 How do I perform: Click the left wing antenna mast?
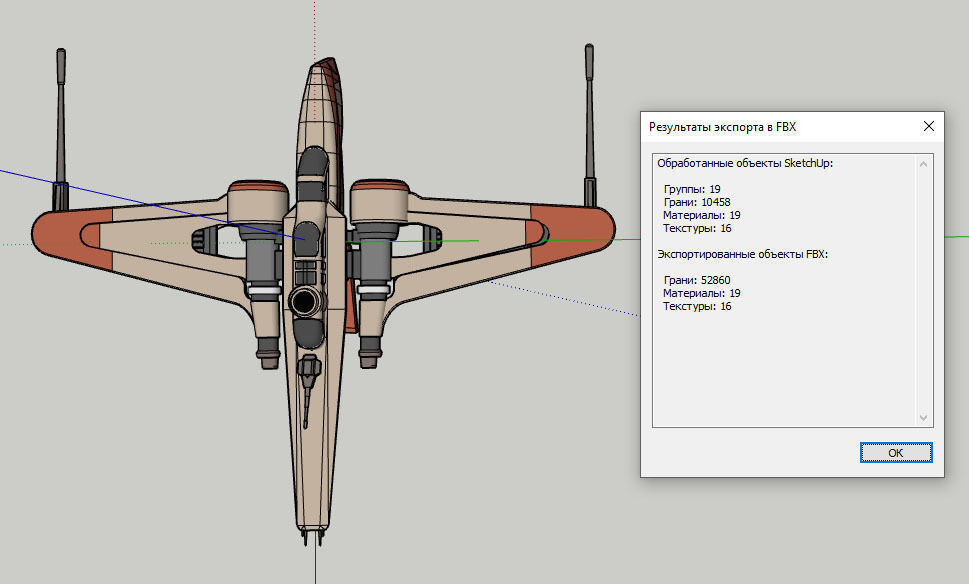click(61, 130)
